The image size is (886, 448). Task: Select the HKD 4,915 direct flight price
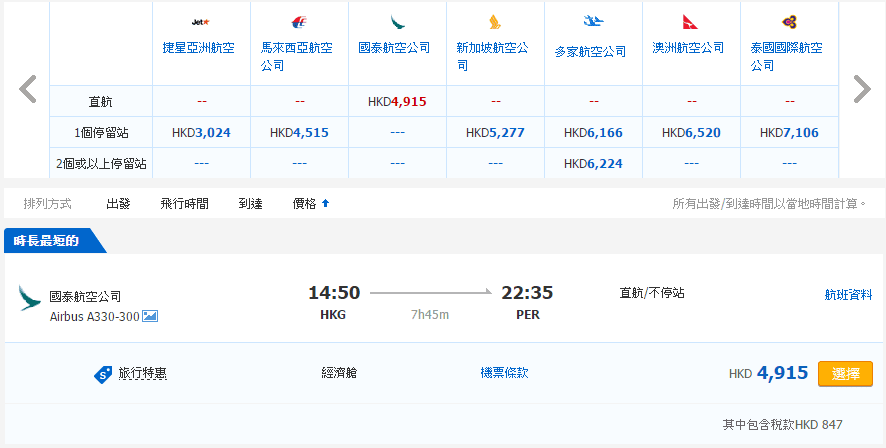tap(396, 101)
